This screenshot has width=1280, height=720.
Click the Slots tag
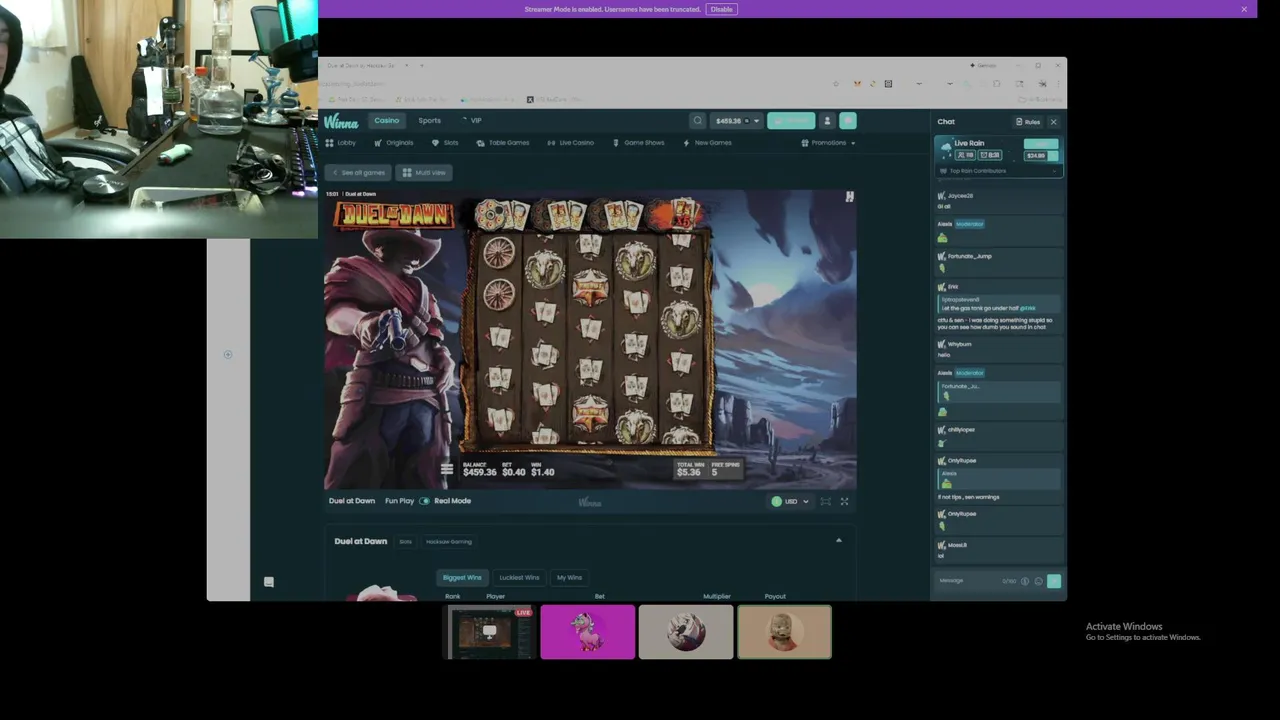405,542
